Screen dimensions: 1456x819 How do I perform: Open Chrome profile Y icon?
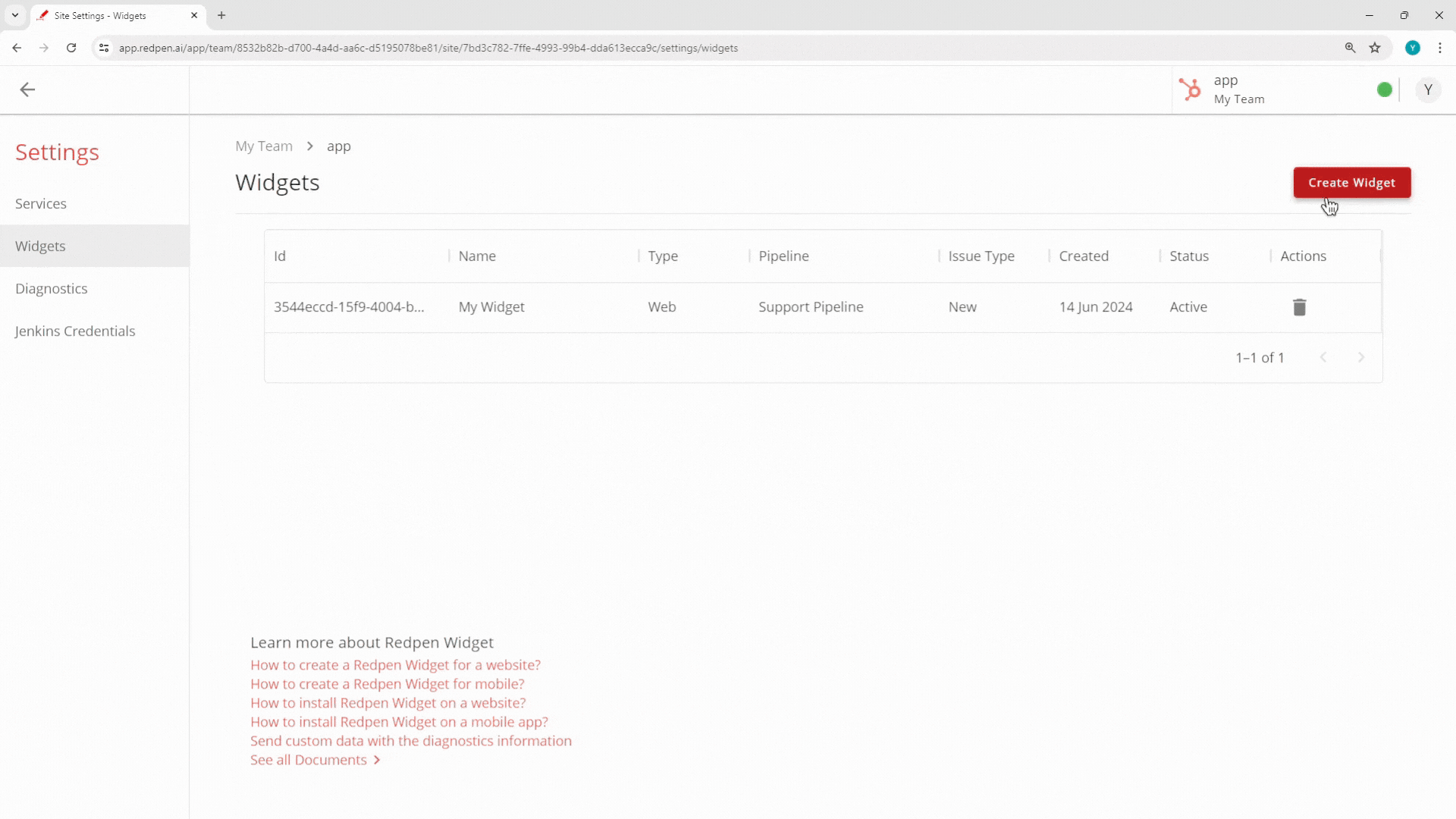pos(1413,48)
